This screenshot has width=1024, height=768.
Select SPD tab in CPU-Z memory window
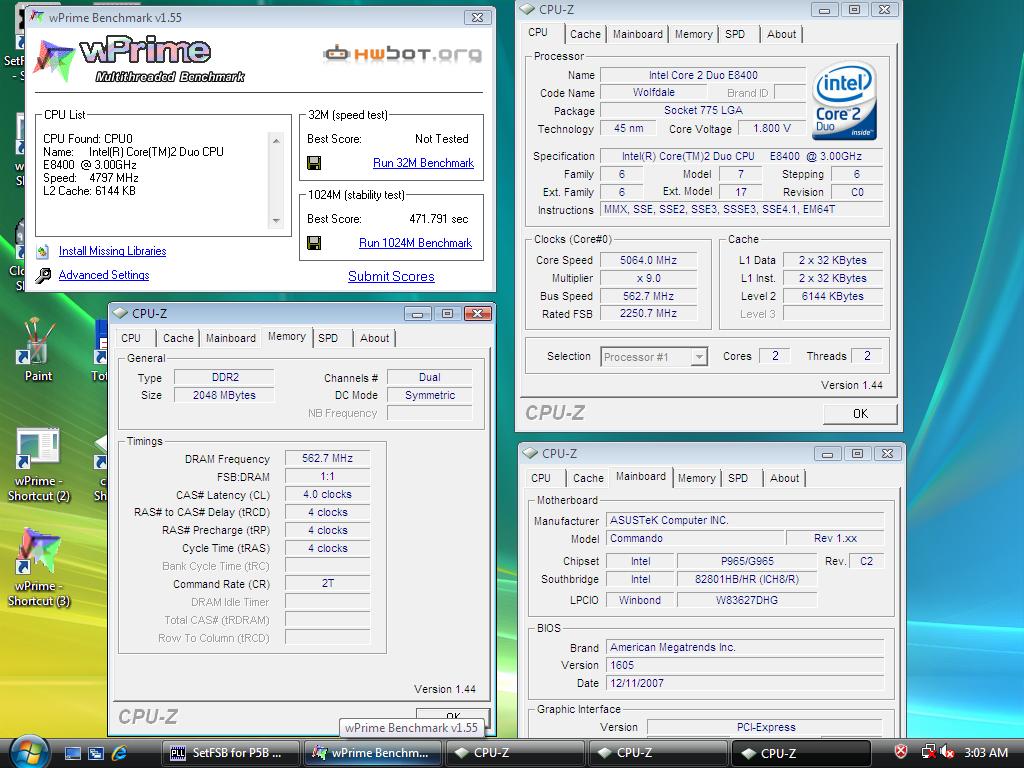click(328, 338)
